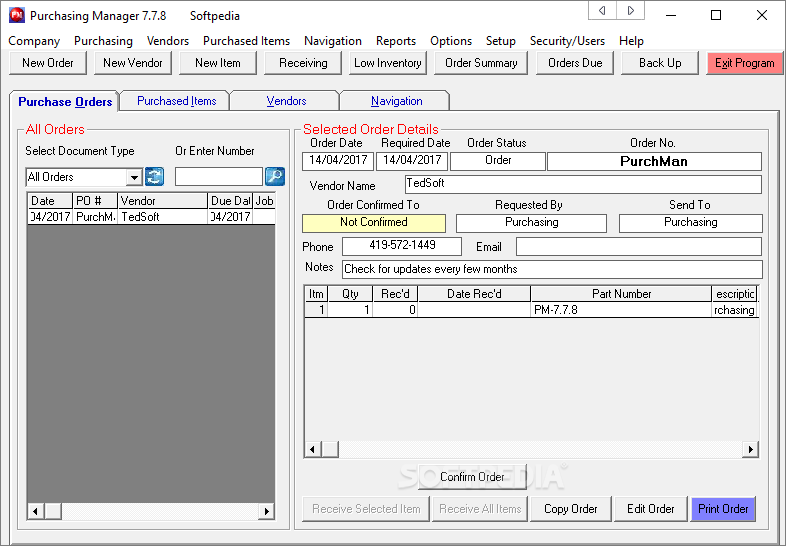
Task: Open the Options menu
Action: pyautogui.click(x=451, y=41)
